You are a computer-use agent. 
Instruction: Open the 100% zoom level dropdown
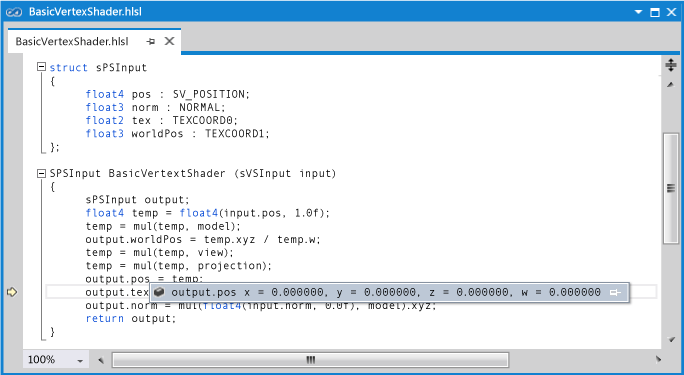(80, 361)
